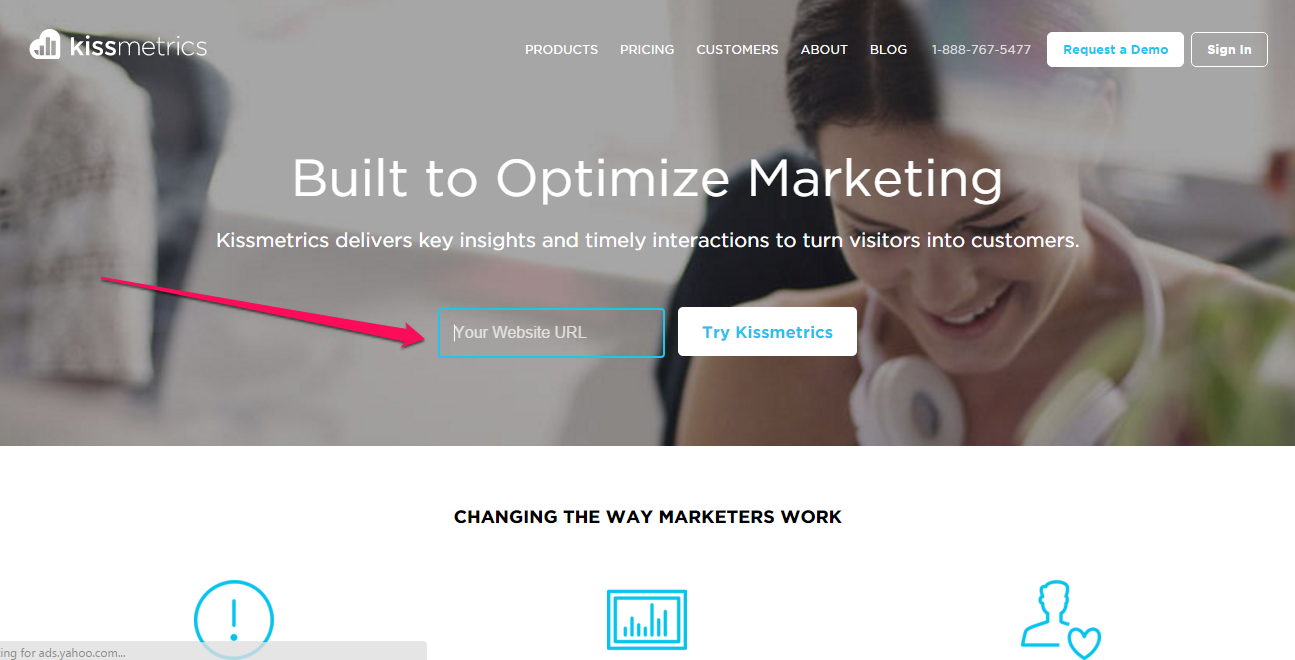Click the kissmetrics wordmark text

(x=138, y=46)
